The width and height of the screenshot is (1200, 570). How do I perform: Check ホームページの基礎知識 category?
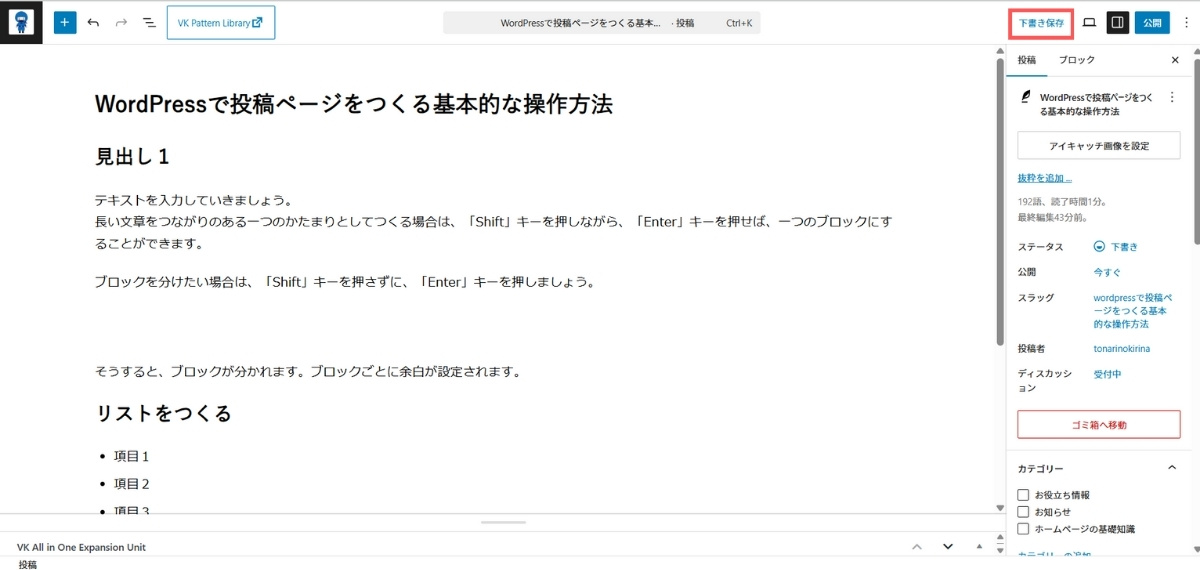tap(1023, 529)
